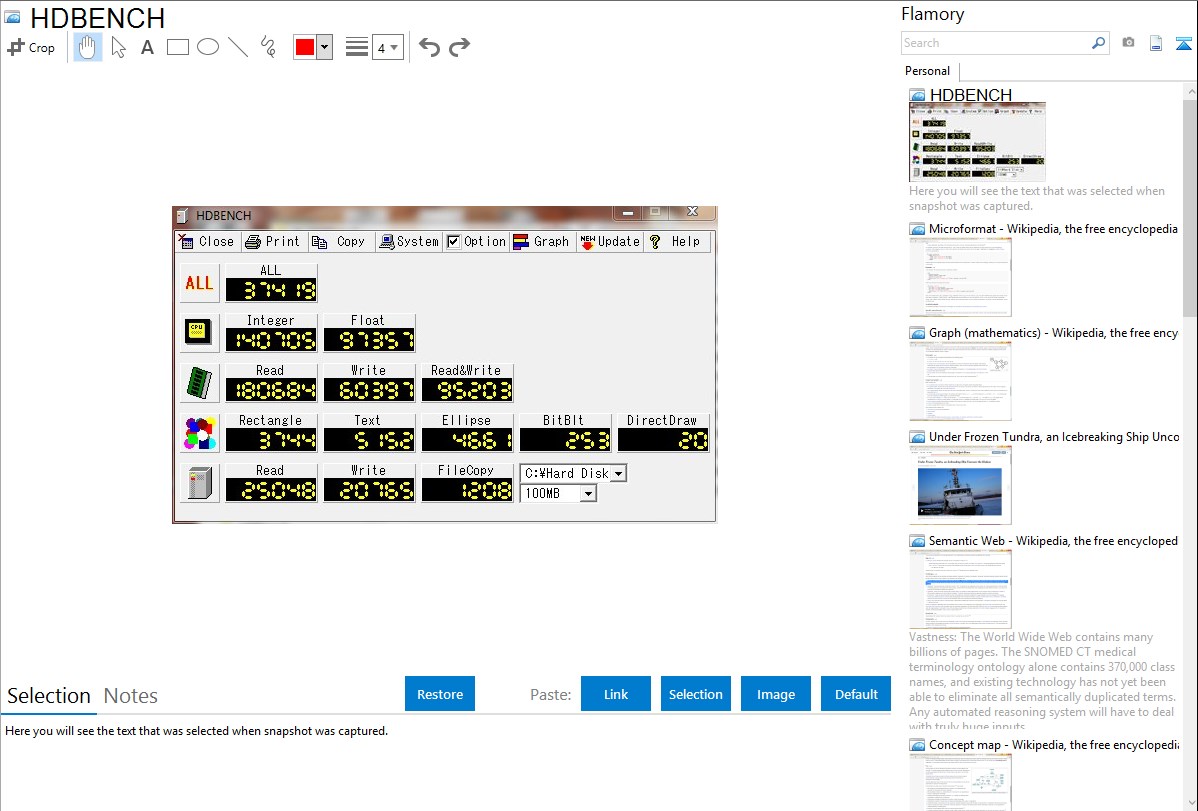This screenshot has height=811, width=1198.
Task: Click the red color swatch
Action: 305,47
